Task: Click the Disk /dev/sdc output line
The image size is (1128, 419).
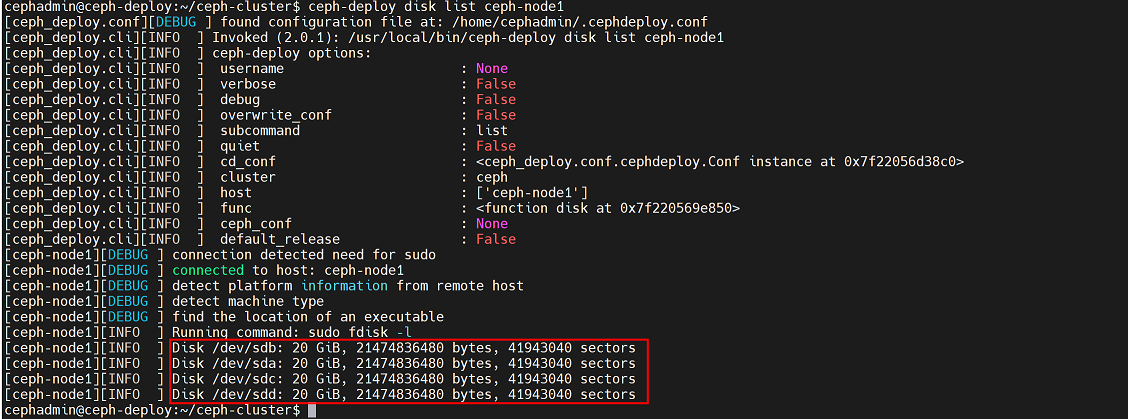Action: click(403, 379)
